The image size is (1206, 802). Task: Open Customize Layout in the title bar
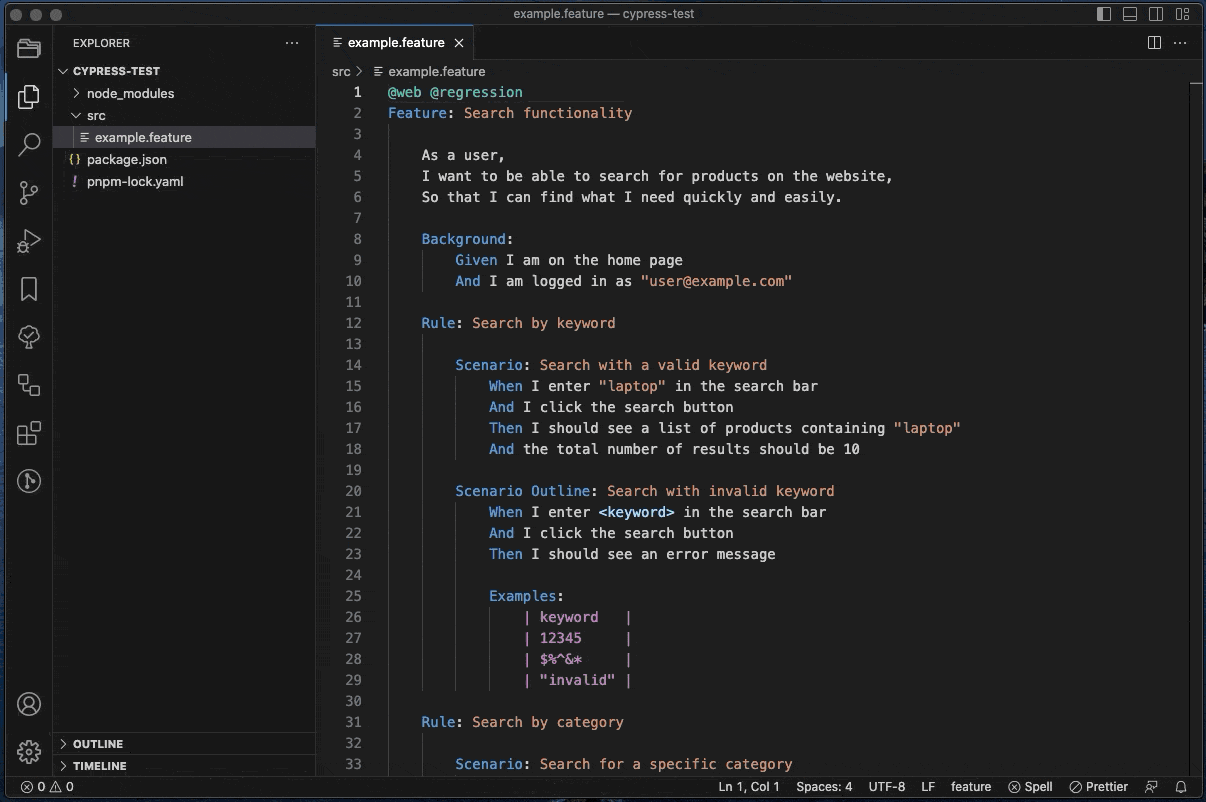pos(1182,14)
